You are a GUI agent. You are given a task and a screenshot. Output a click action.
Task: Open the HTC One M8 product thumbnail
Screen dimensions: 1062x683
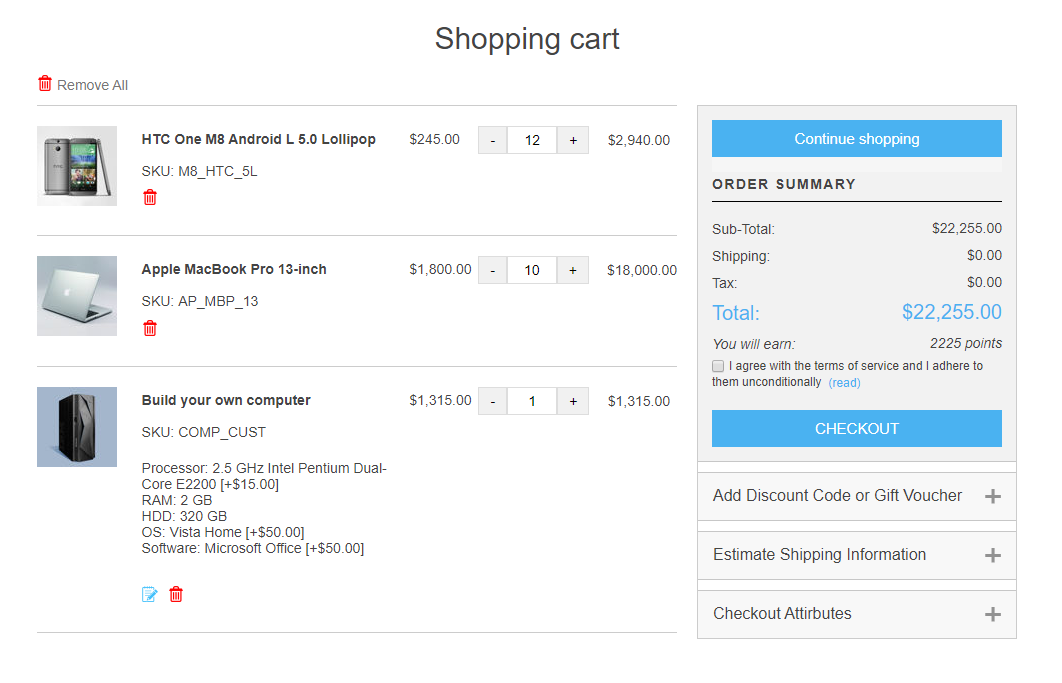click(77, 166)
